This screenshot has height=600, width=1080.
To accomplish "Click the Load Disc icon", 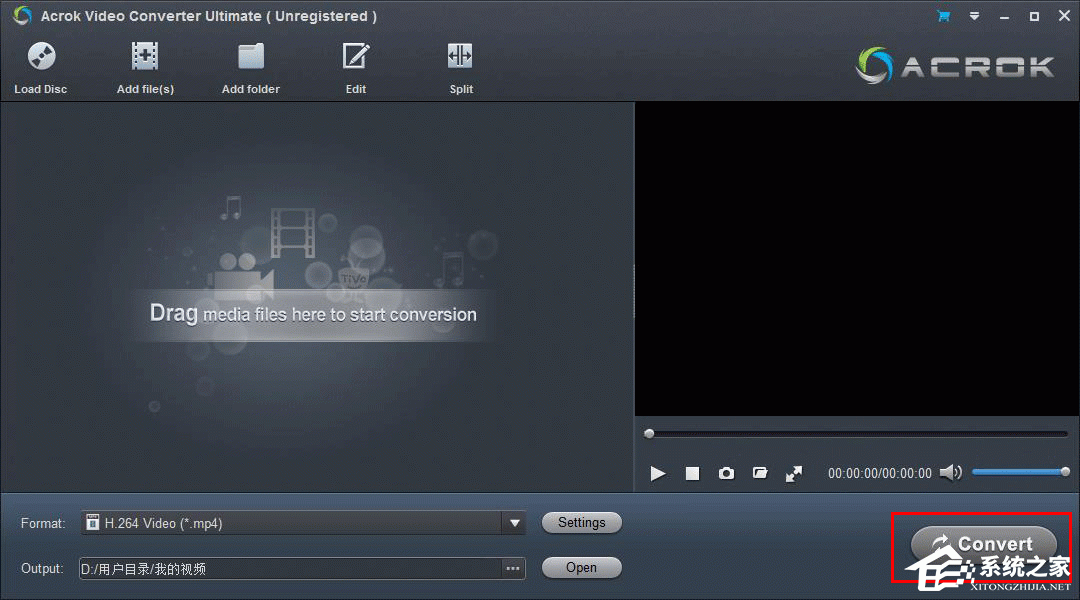I will [x=41, y=57].
